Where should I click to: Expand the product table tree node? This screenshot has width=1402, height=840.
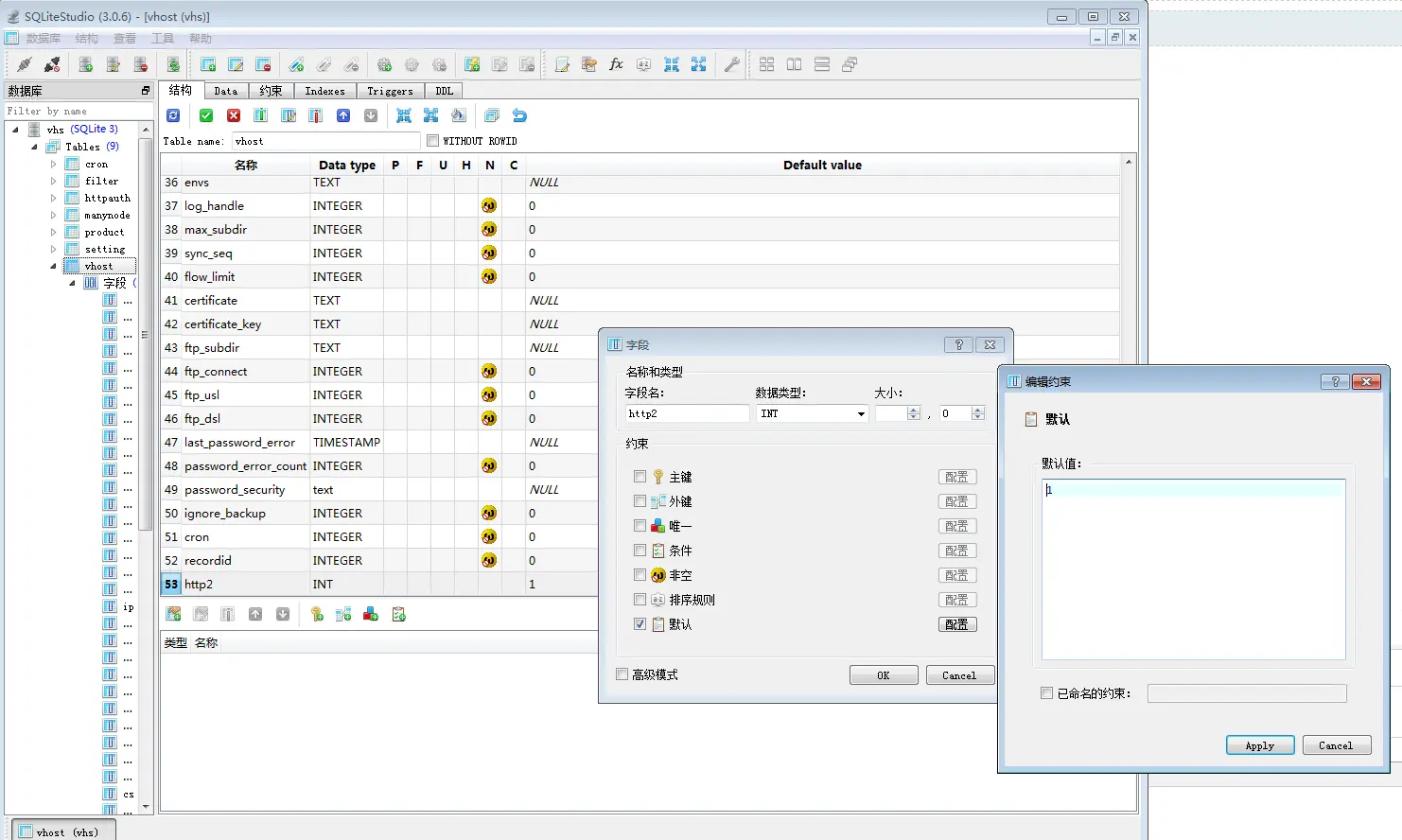54,232
